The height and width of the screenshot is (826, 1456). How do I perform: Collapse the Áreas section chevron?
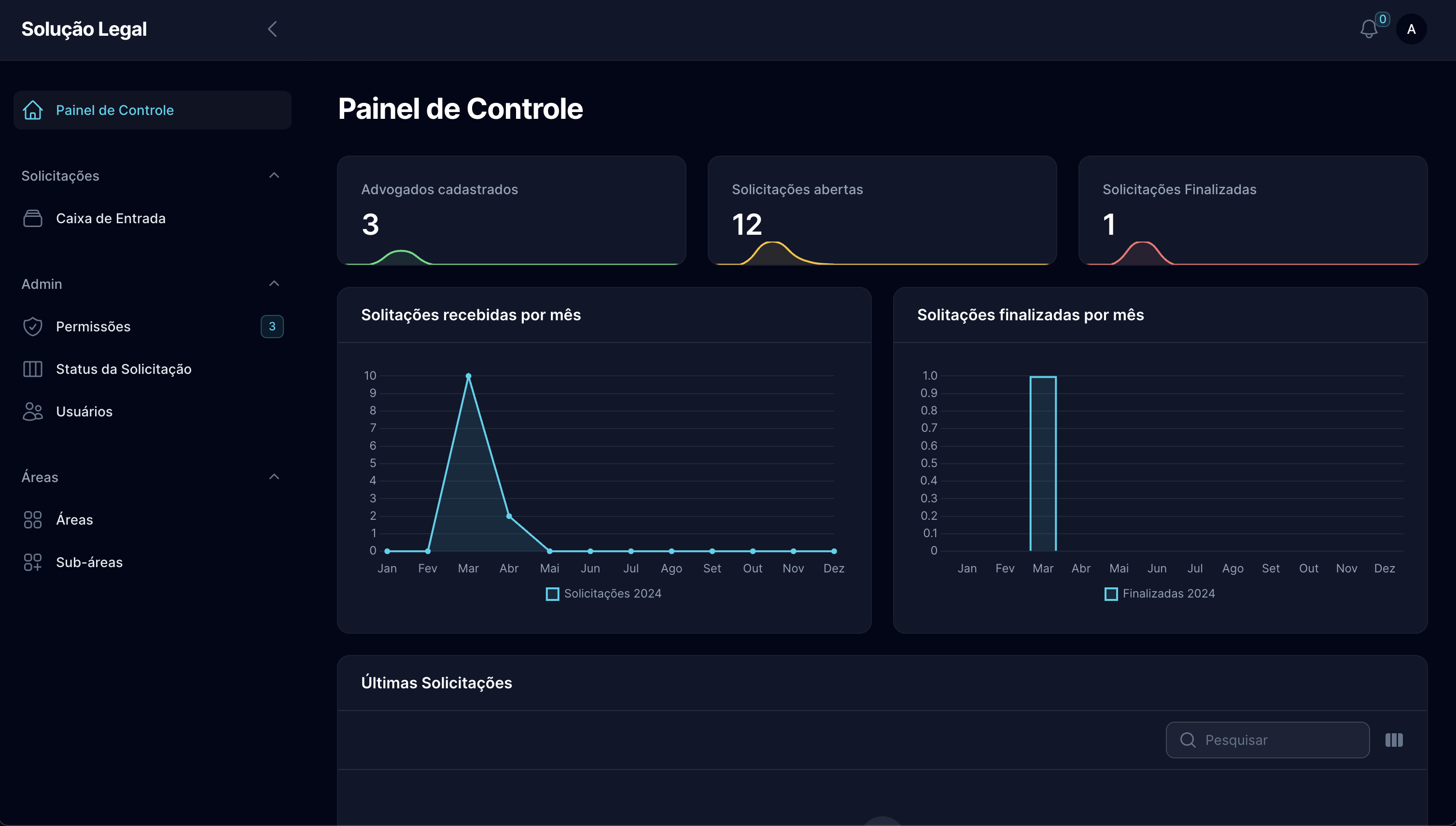pyautogui.click(x=274, y=477)
